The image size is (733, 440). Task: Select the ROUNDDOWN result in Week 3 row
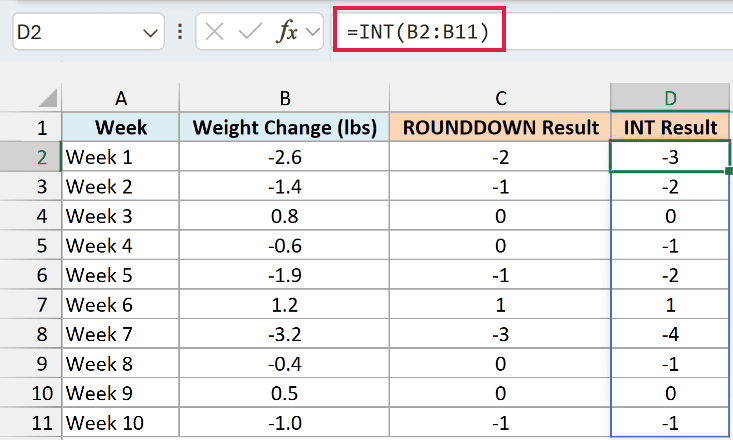pyautogui.click(x=500, y=216)
